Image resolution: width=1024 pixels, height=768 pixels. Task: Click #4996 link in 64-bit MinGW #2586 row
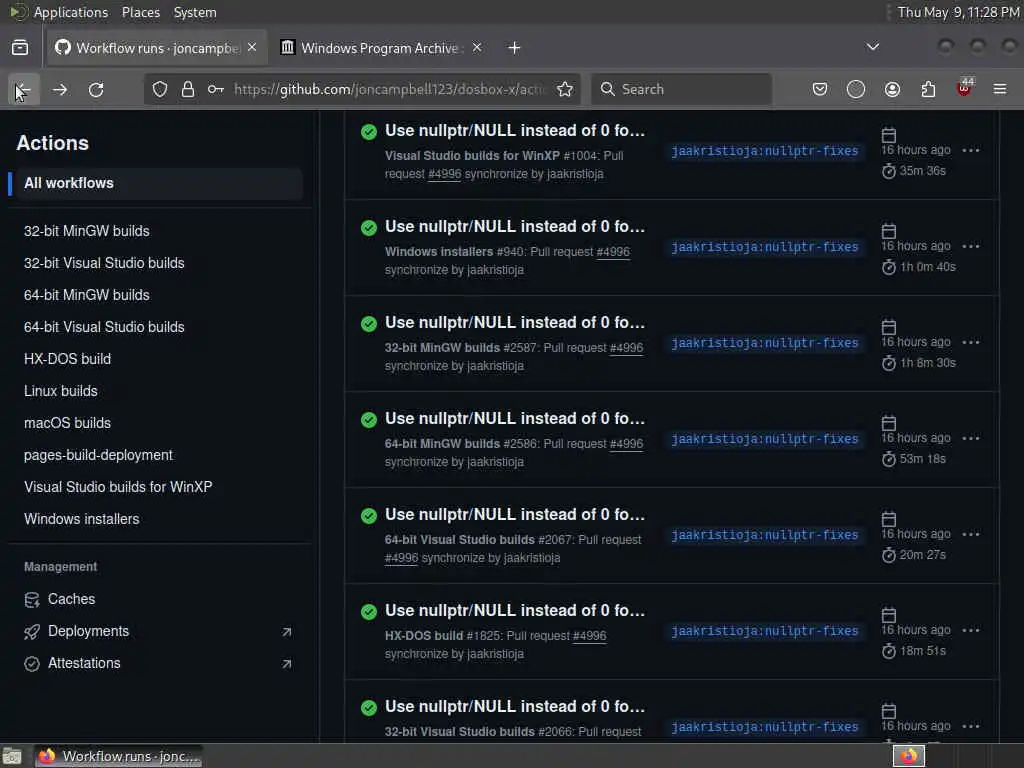pos(626,443)
